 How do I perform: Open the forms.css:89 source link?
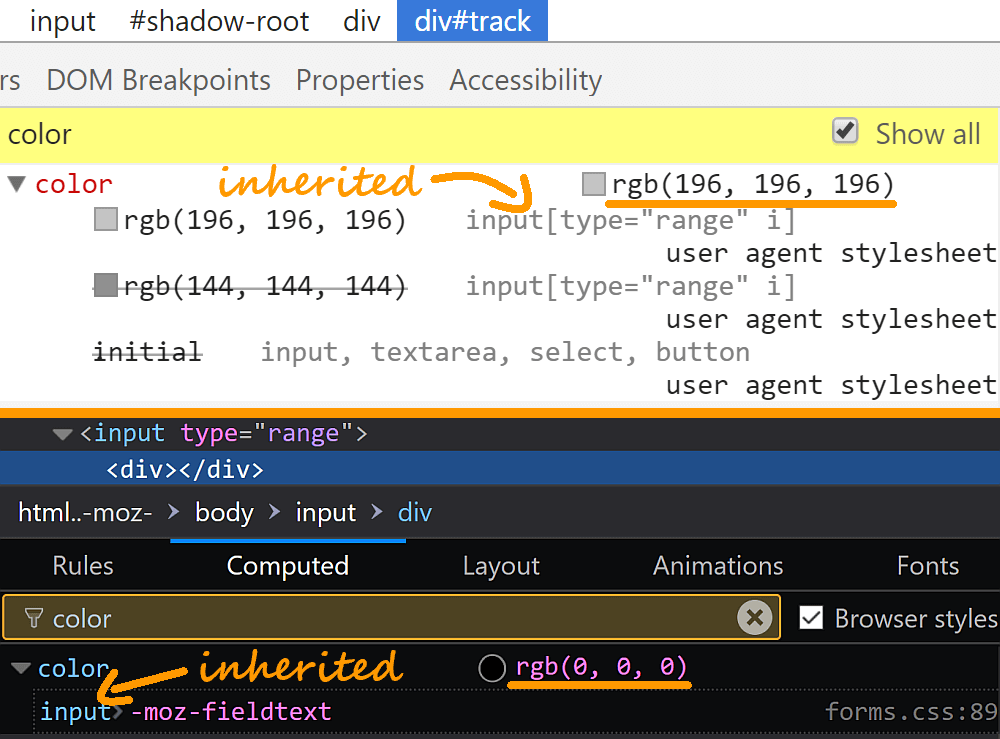[911, 712]
